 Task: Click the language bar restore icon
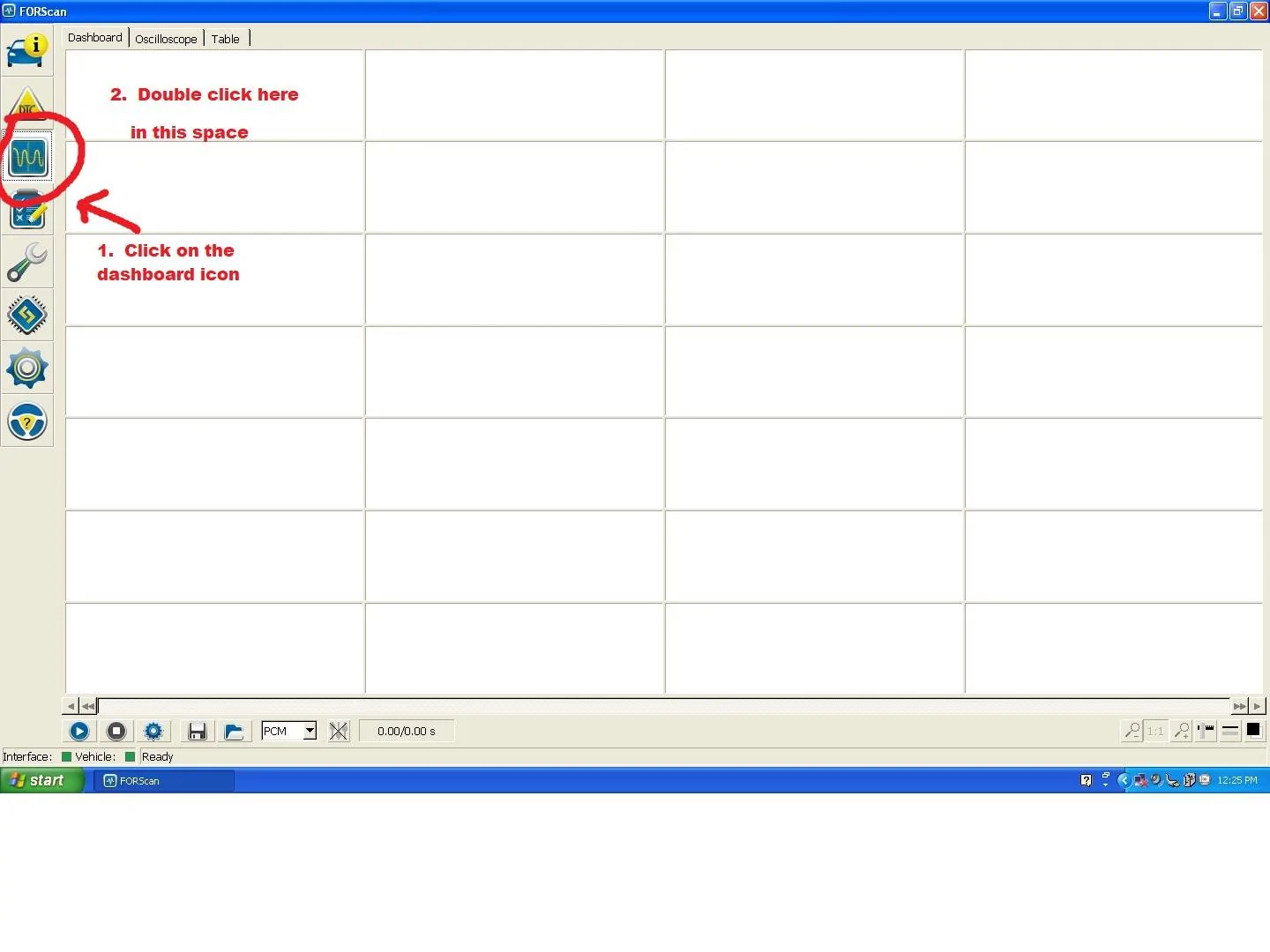point(1106,777)
